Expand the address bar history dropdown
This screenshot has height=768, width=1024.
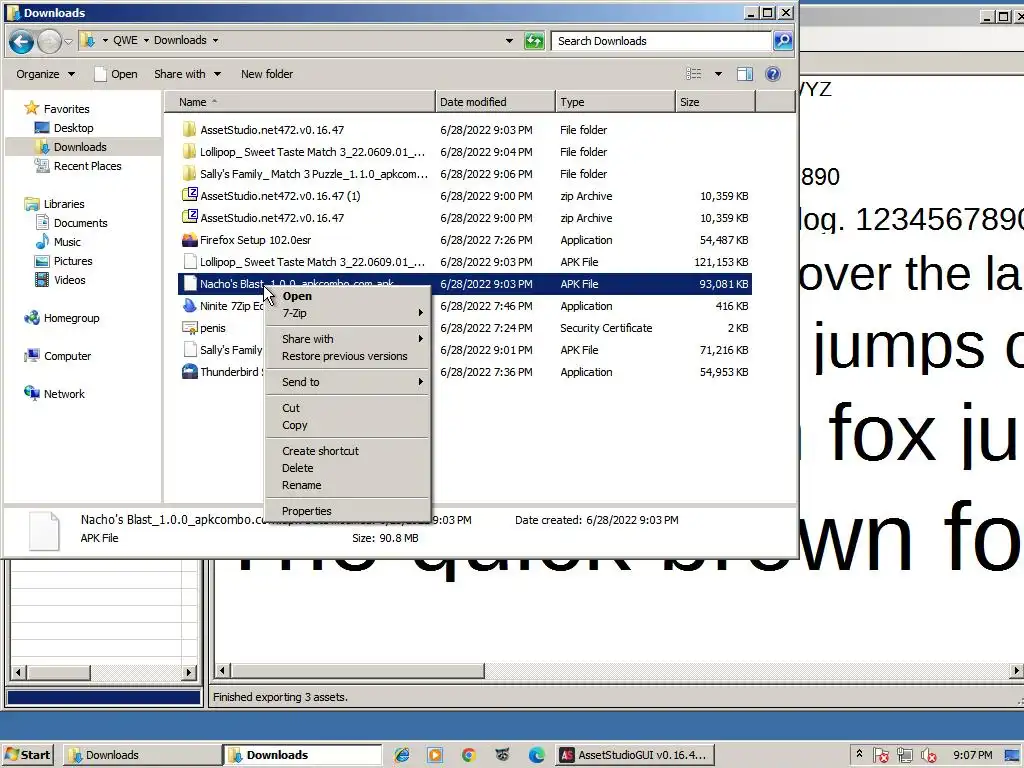(509, 41)
